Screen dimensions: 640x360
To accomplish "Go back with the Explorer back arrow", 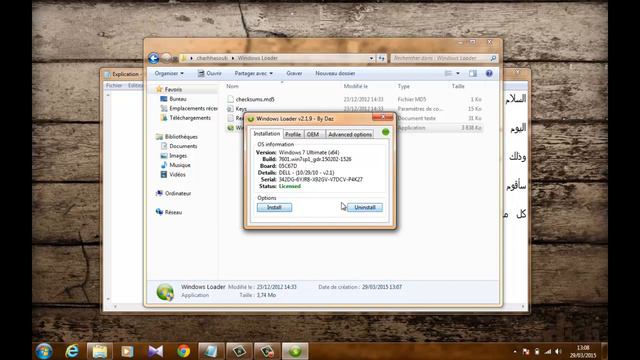I will pos(153,58).
